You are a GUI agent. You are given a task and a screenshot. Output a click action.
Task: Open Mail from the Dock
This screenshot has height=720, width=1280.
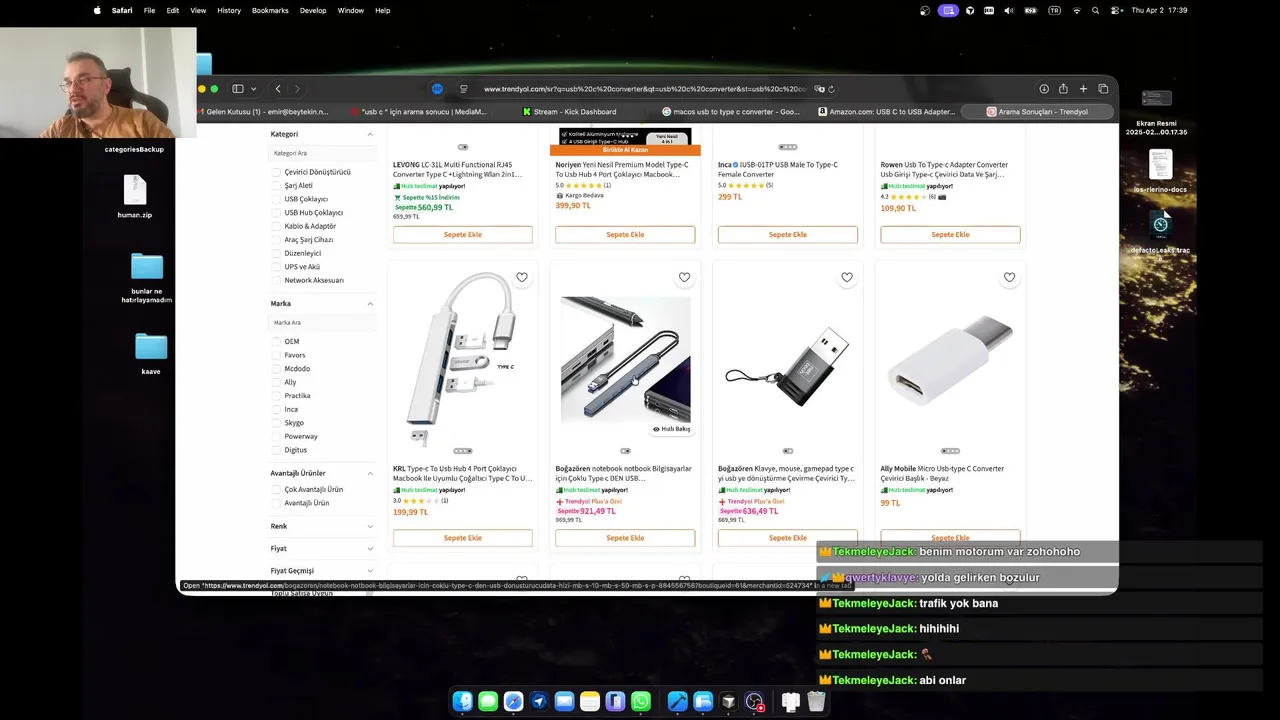(564, 702)
